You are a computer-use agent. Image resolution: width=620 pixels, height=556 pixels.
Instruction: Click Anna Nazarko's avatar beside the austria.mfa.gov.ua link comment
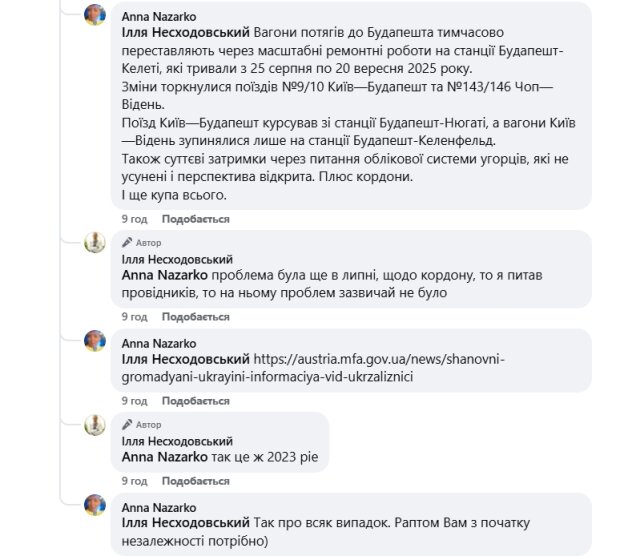(x=95, y=341)
